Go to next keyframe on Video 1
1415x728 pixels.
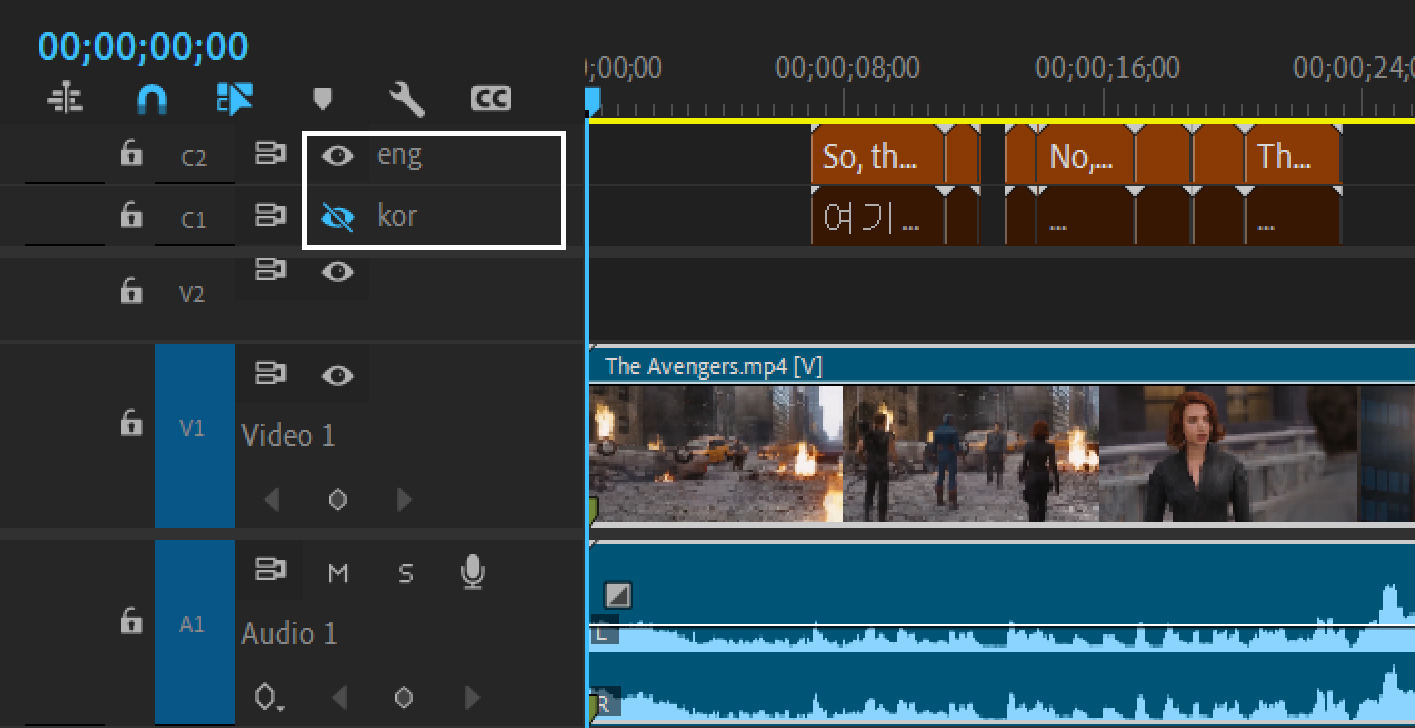[404, 500]
